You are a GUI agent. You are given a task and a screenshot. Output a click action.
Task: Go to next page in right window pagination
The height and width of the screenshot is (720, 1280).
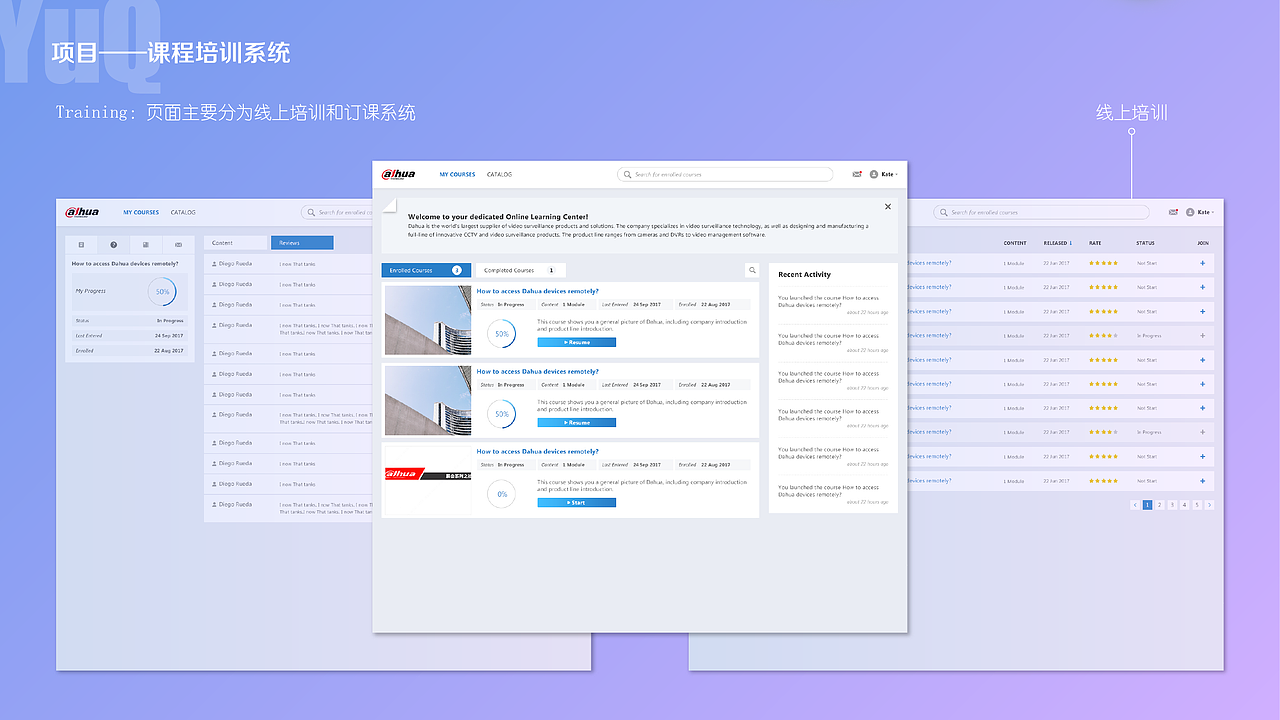point(1209,505)
